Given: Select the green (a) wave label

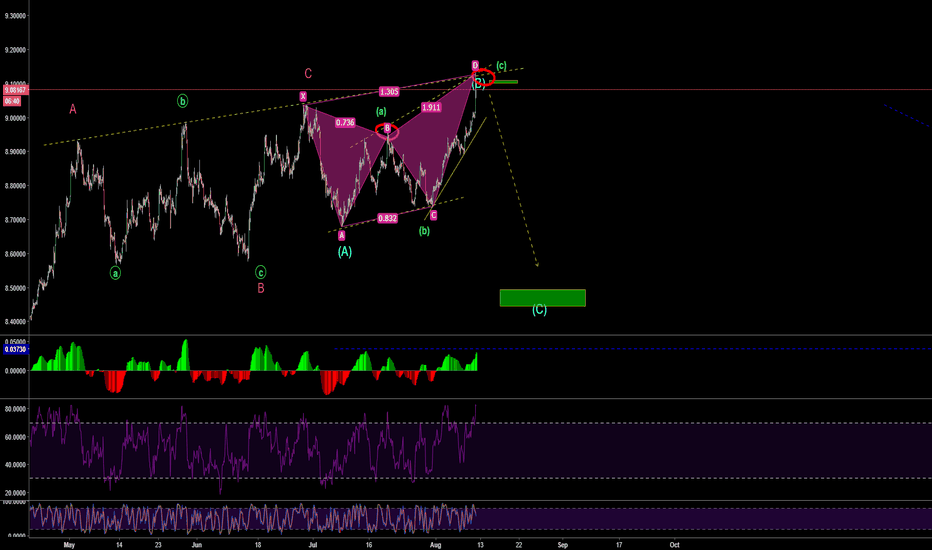Looking at the screenshot, I should (381, 111).
